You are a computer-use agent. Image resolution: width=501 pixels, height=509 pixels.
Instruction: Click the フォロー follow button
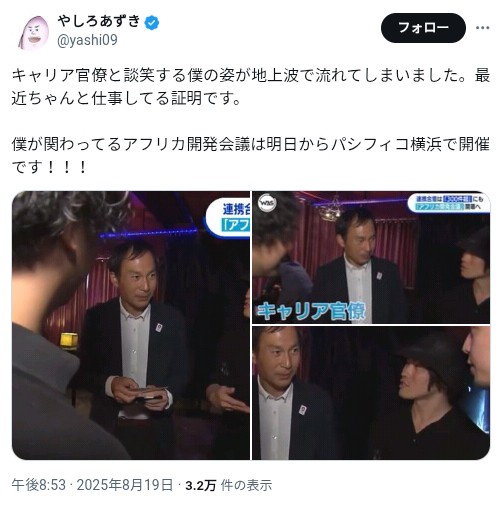tap(423, 28)
